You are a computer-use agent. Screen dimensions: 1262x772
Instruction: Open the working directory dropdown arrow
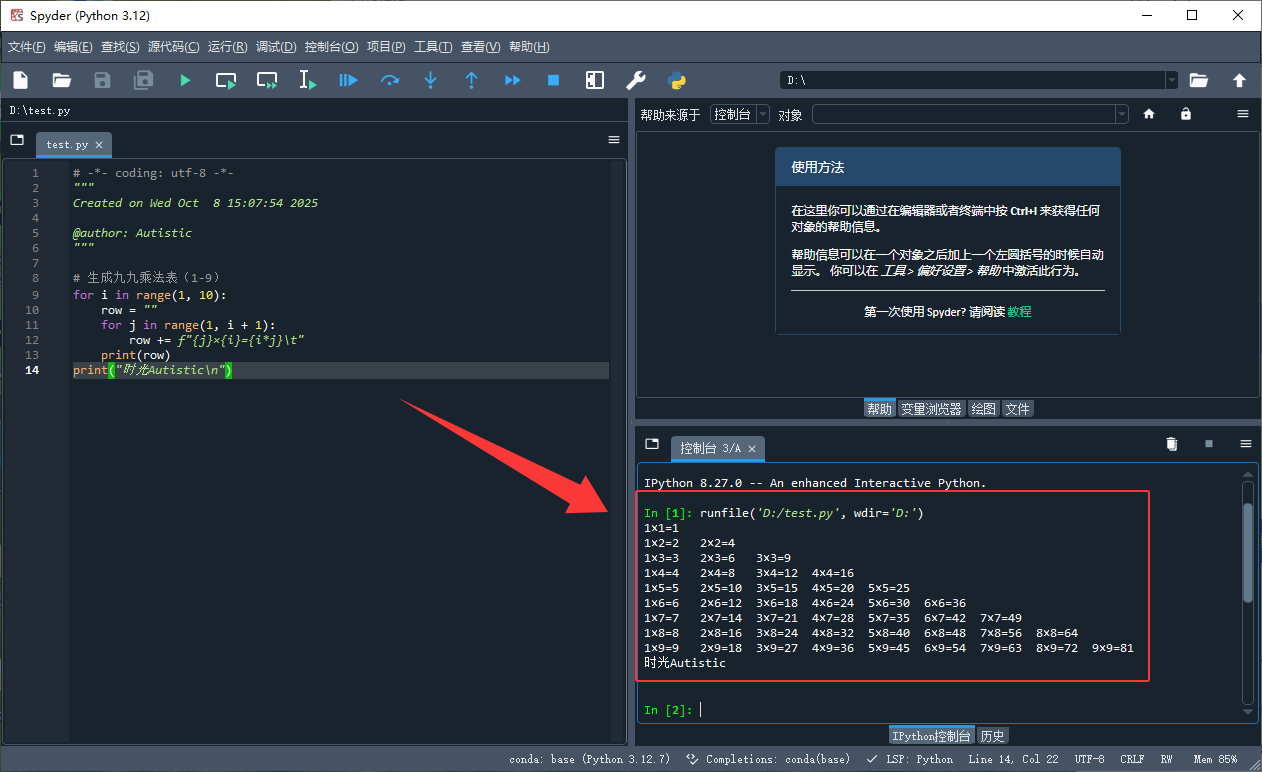1170,79
